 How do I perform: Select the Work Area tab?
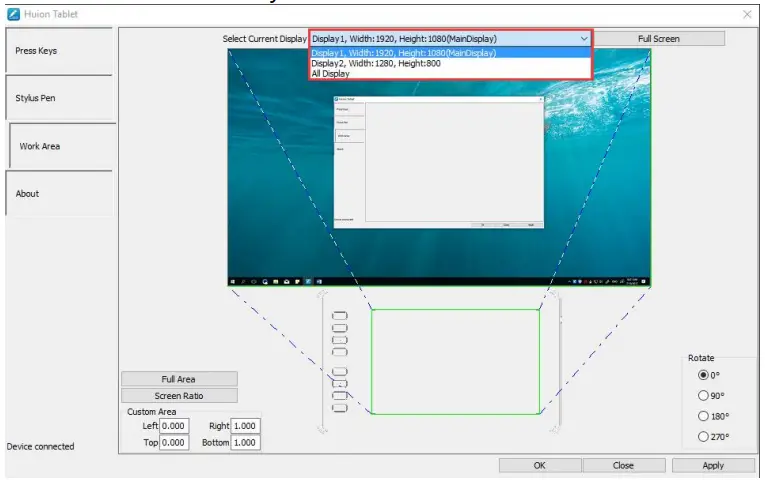[62, 146]
